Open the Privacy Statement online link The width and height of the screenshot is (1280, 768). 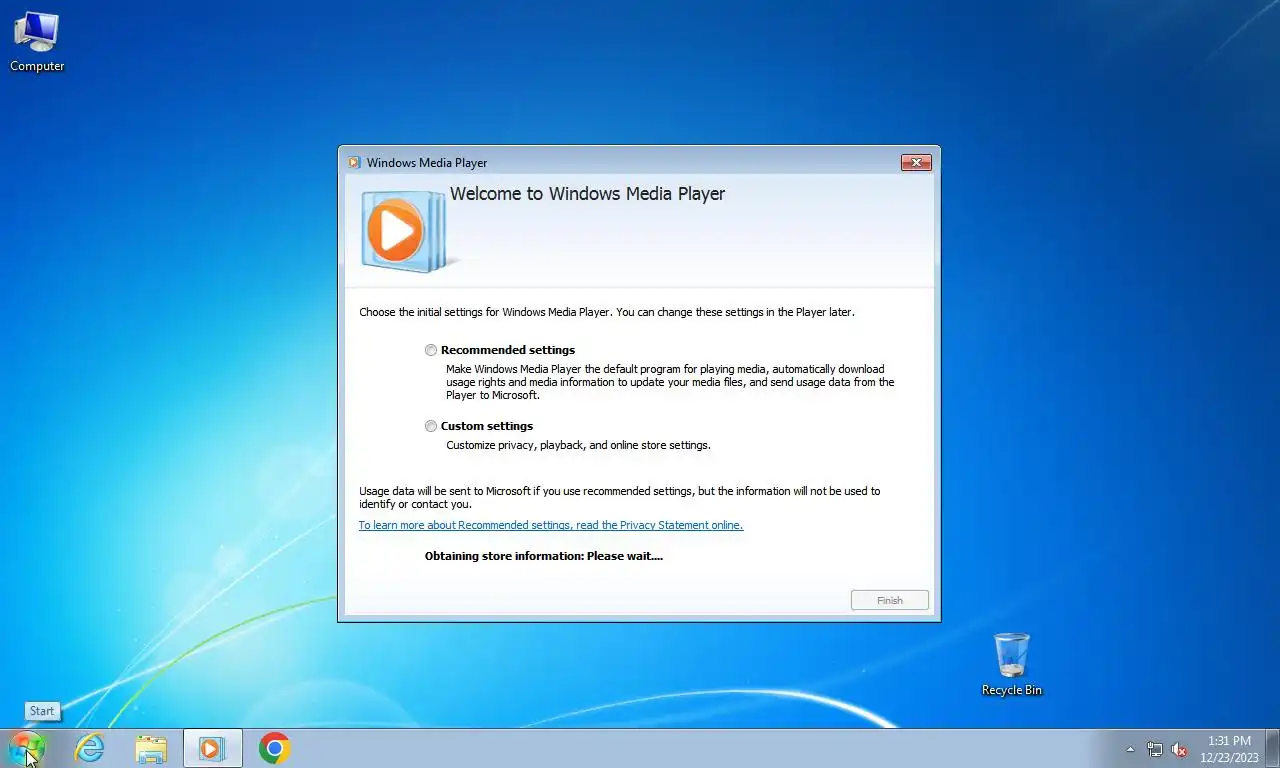point(551,525)
